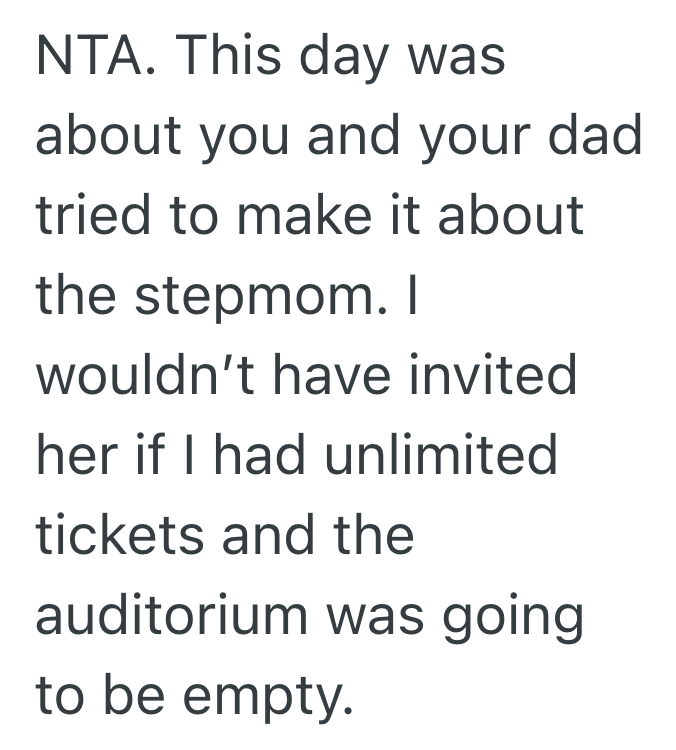The height and width of the screenshot is (750, 676).
Task: Click the word "you" after the first "about"
Action: coord(244,140)
